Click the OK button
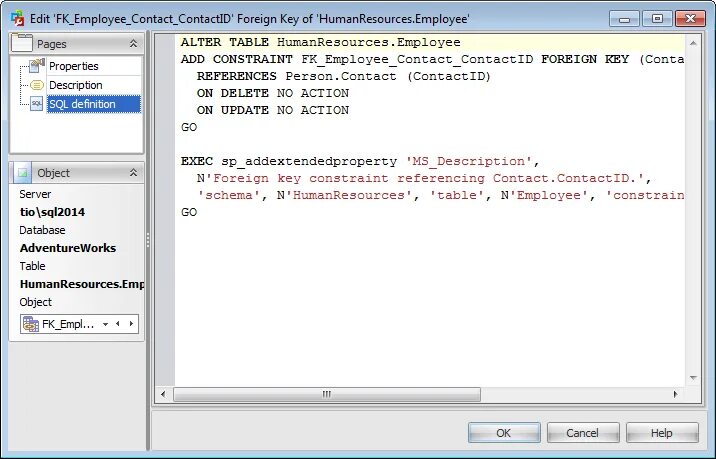The width and height of the screenshot is (716, 459). pyautogui.click(x=504, y=433)
